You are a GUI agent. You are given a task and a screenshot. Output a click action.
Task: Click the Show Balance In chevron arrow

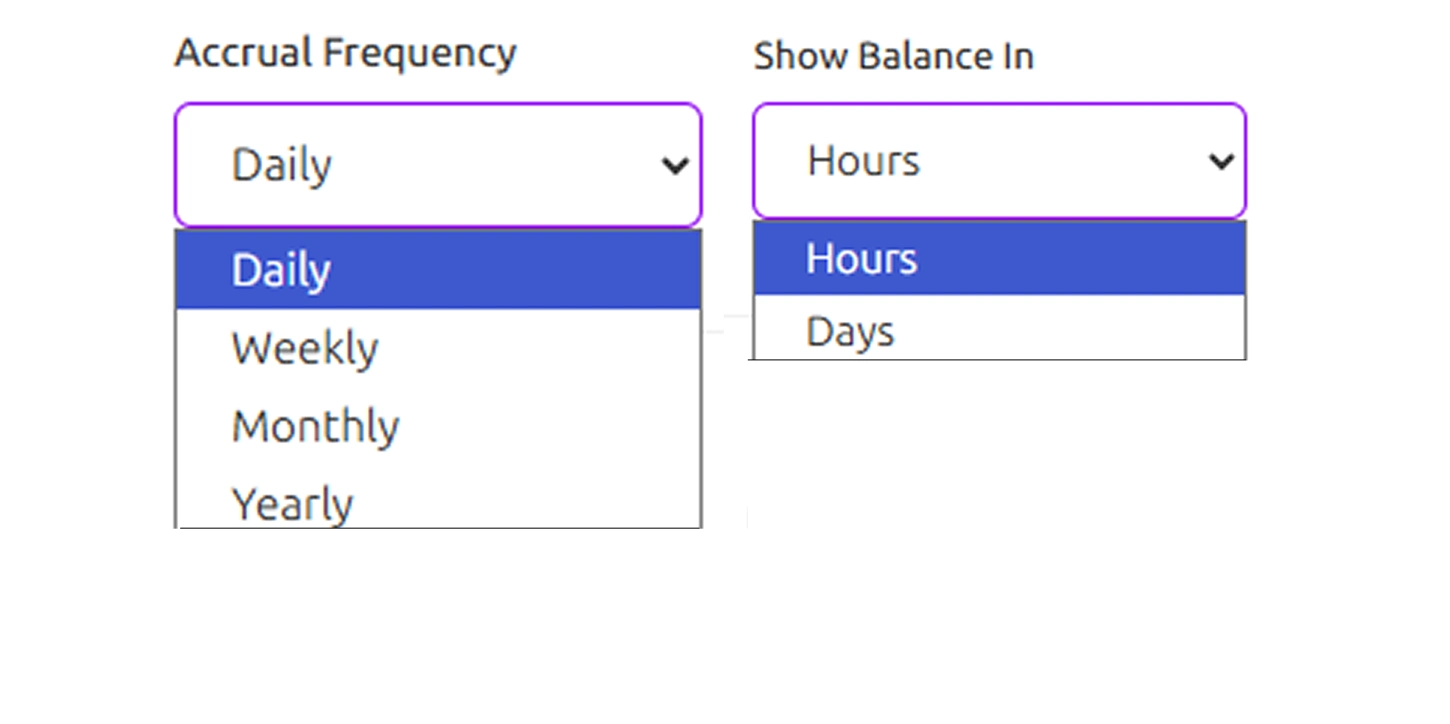(x=1221, y=161)
